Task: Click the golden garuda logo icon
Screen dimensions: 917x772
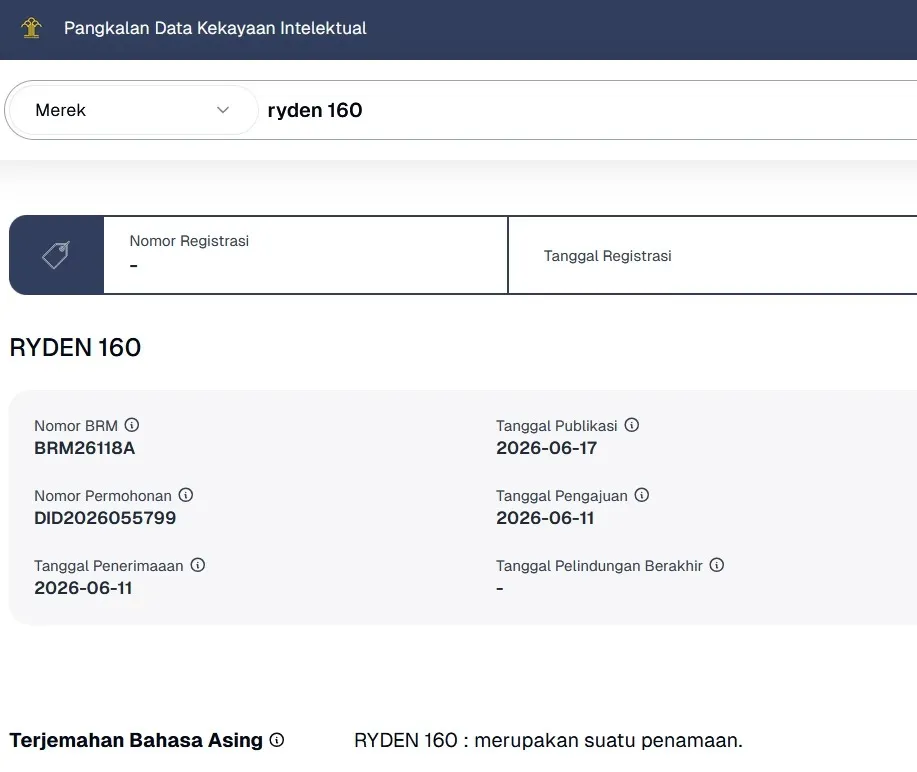Action: click(32, 27)
